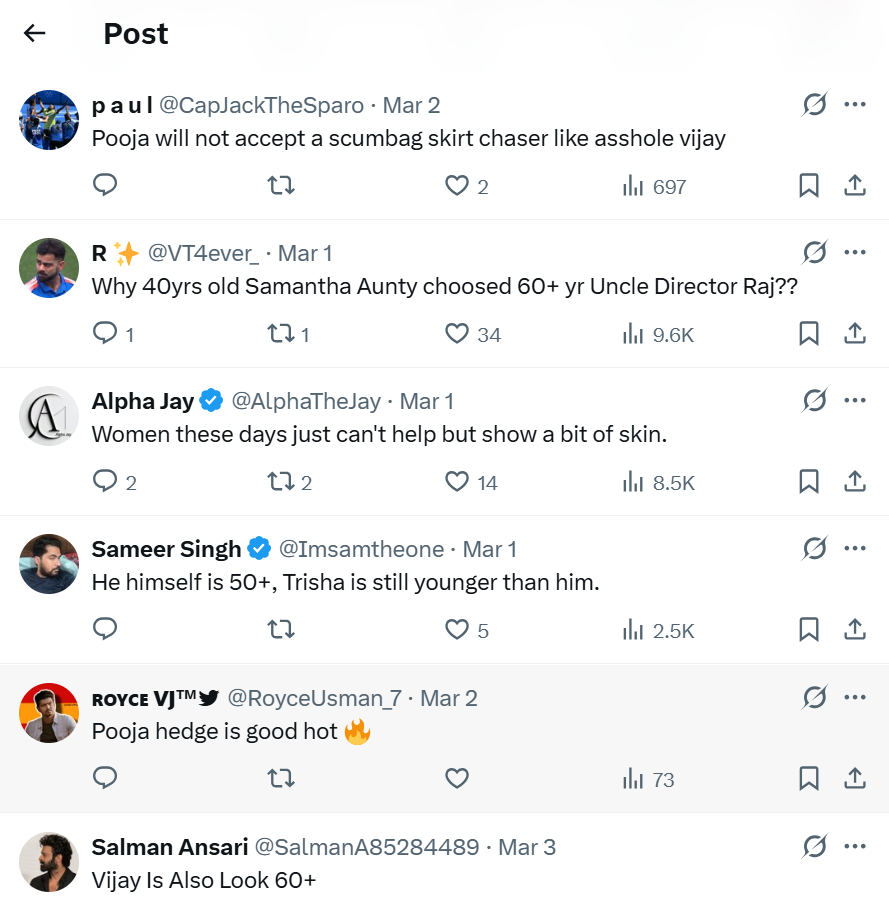Open Sameer Singh's profile avatar
This screenshot has width=889, height=898.
[x=49, y=565]
